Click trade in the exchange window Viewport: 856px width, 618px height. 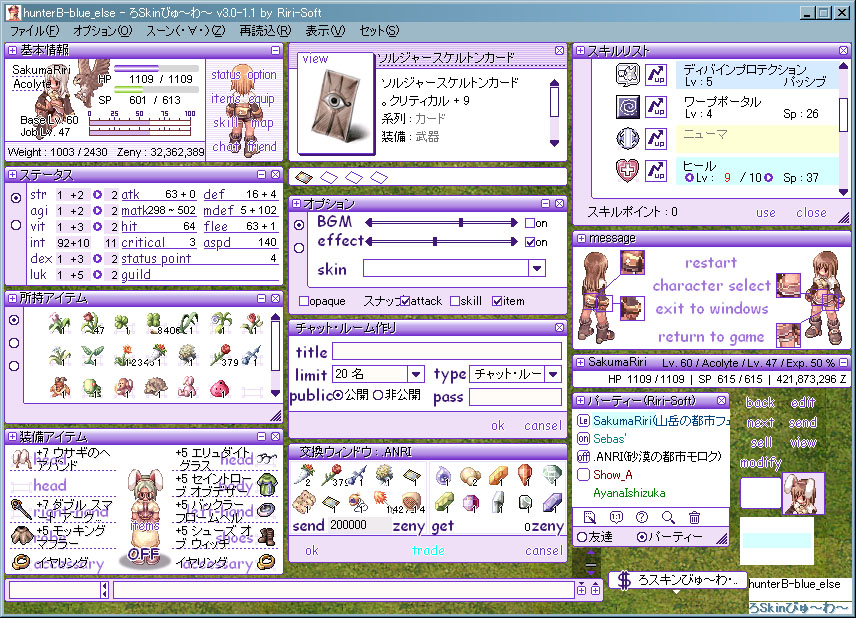[x=428, y=550]
